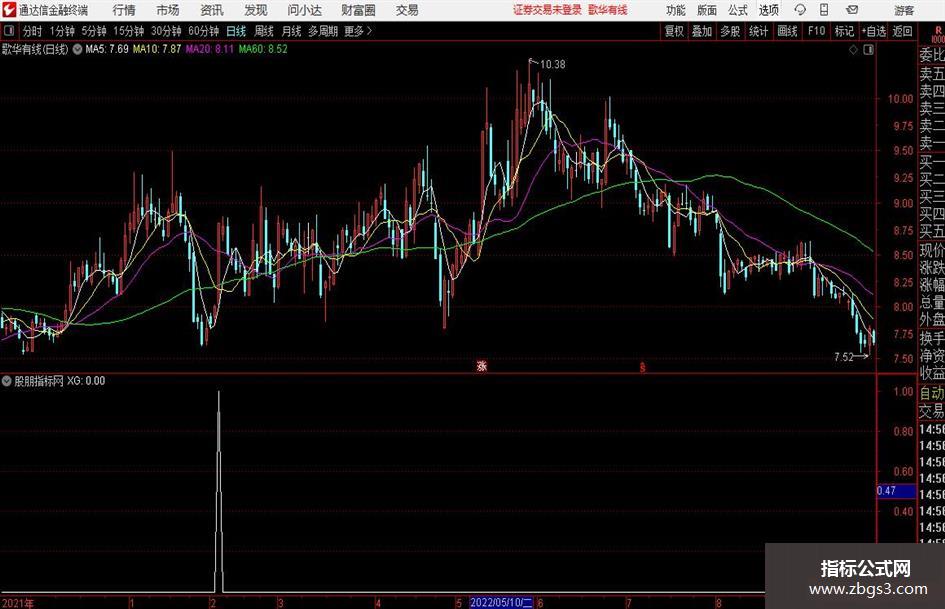This screenshot has height=609, width=945.
Task: Expand the 股朋指标网 sub-indicator dropdown
Action: pos(7,381)
